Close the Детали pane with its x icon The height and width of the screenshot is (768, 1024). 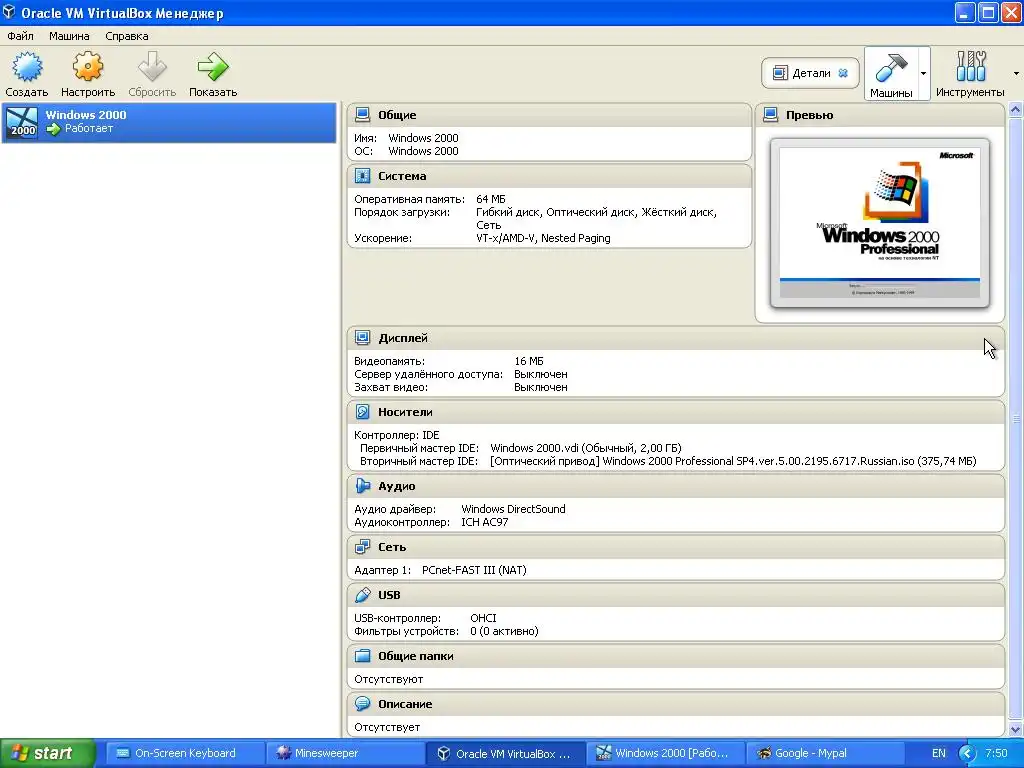(843, 73)
